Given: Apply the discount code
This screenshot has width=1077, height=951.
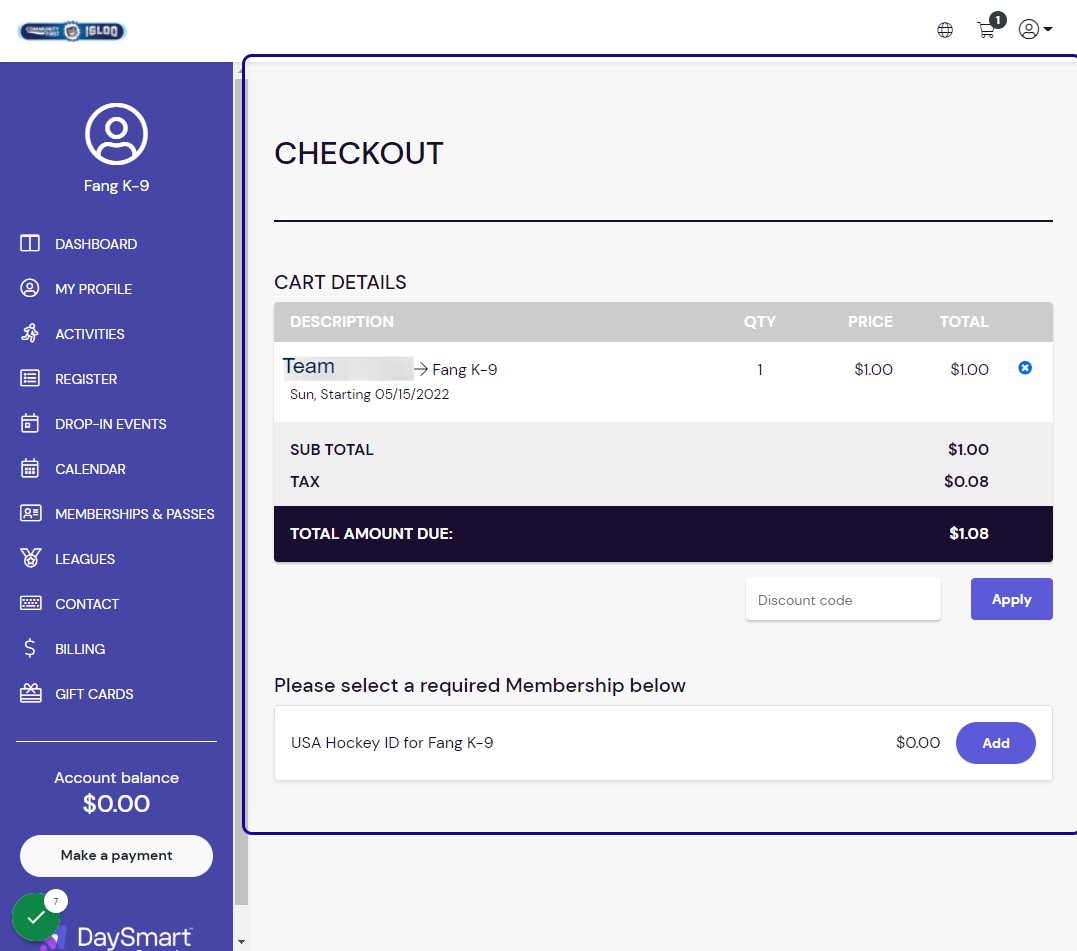Looking at the screenshot, I should click(1011, 599).
